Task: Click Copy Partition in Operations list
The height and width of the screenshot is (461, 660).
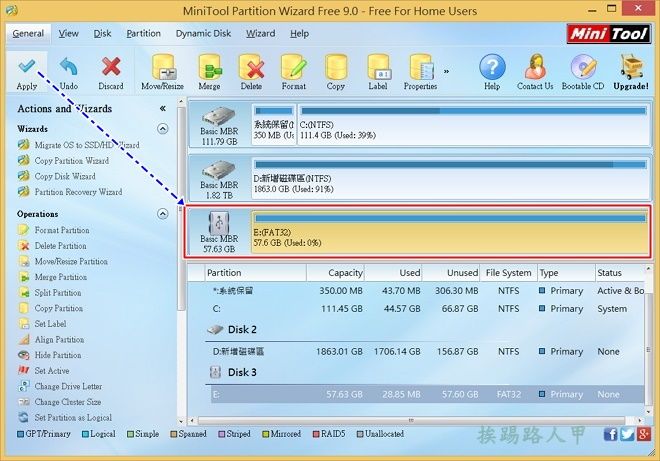Action: 51,308
